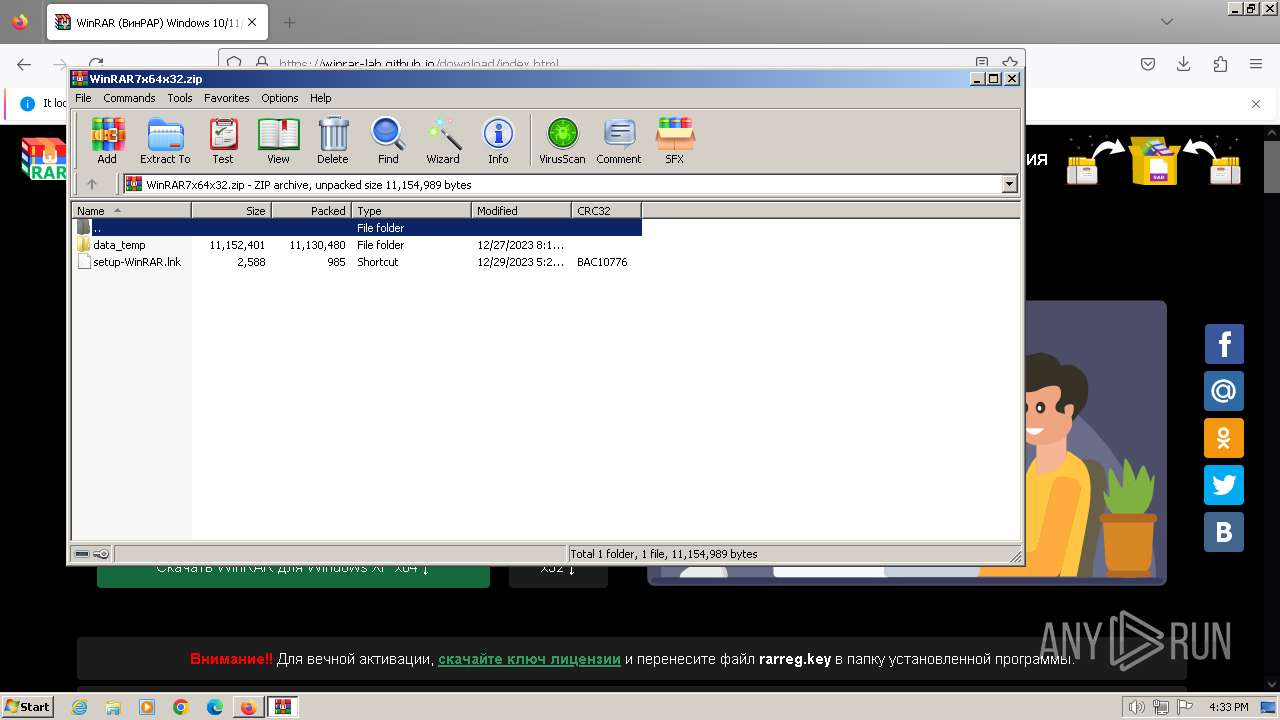Click the drive icon in WinRAR status bar
Screen dimensions: 1280x720
click(x=82, y=554)
